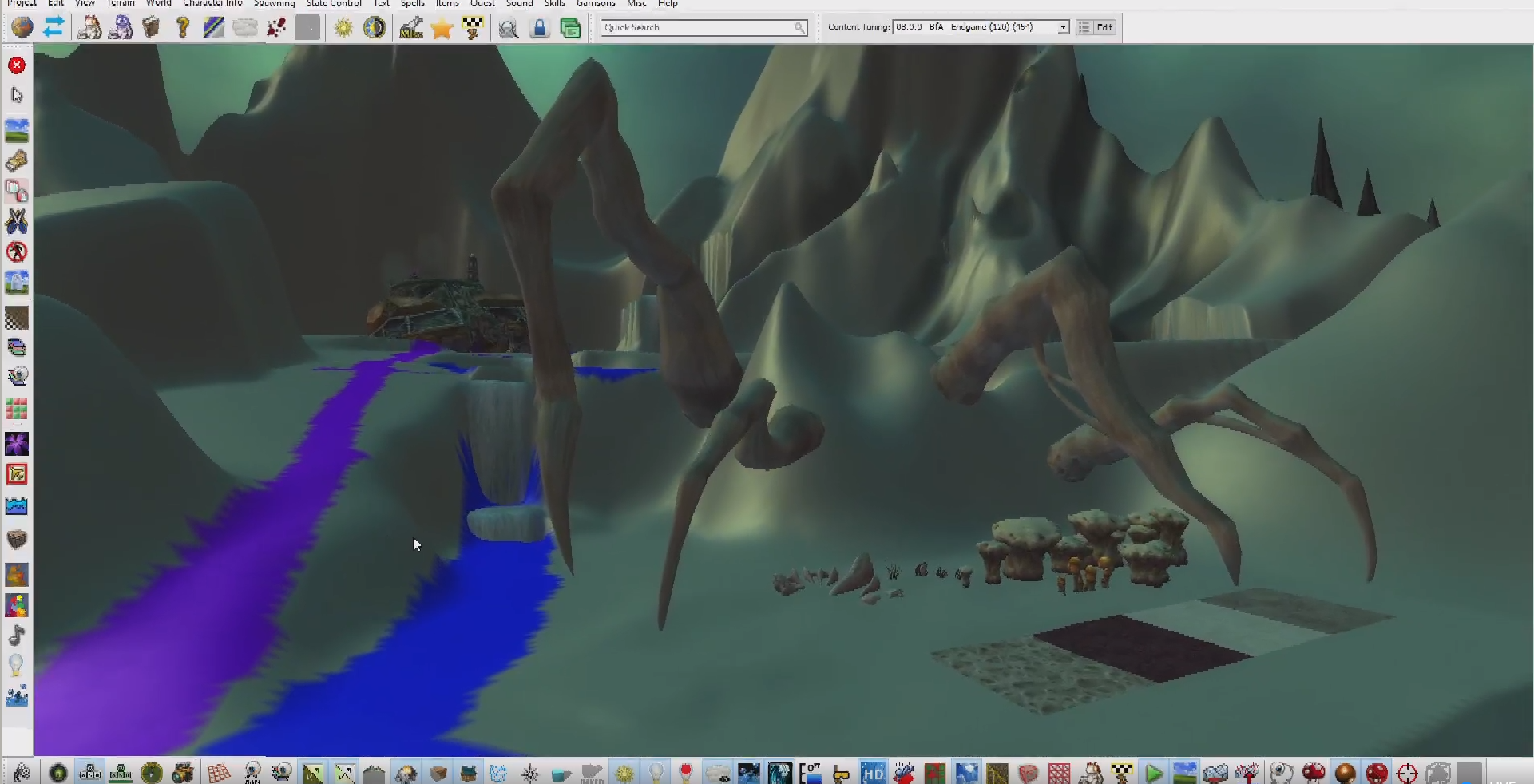
Task: Click the yellow sun icon in top toolbar
Action: 343,28
